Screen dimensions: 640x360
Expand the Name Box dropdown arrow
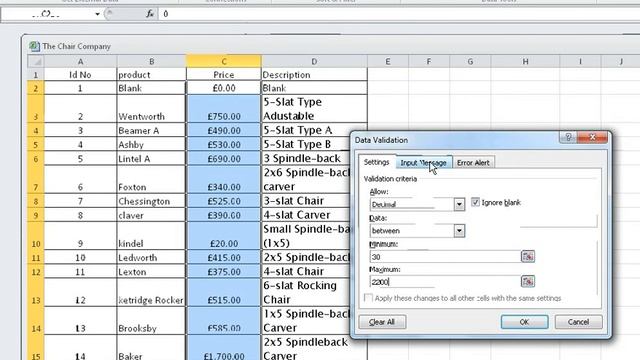click(x=97, y=14)
